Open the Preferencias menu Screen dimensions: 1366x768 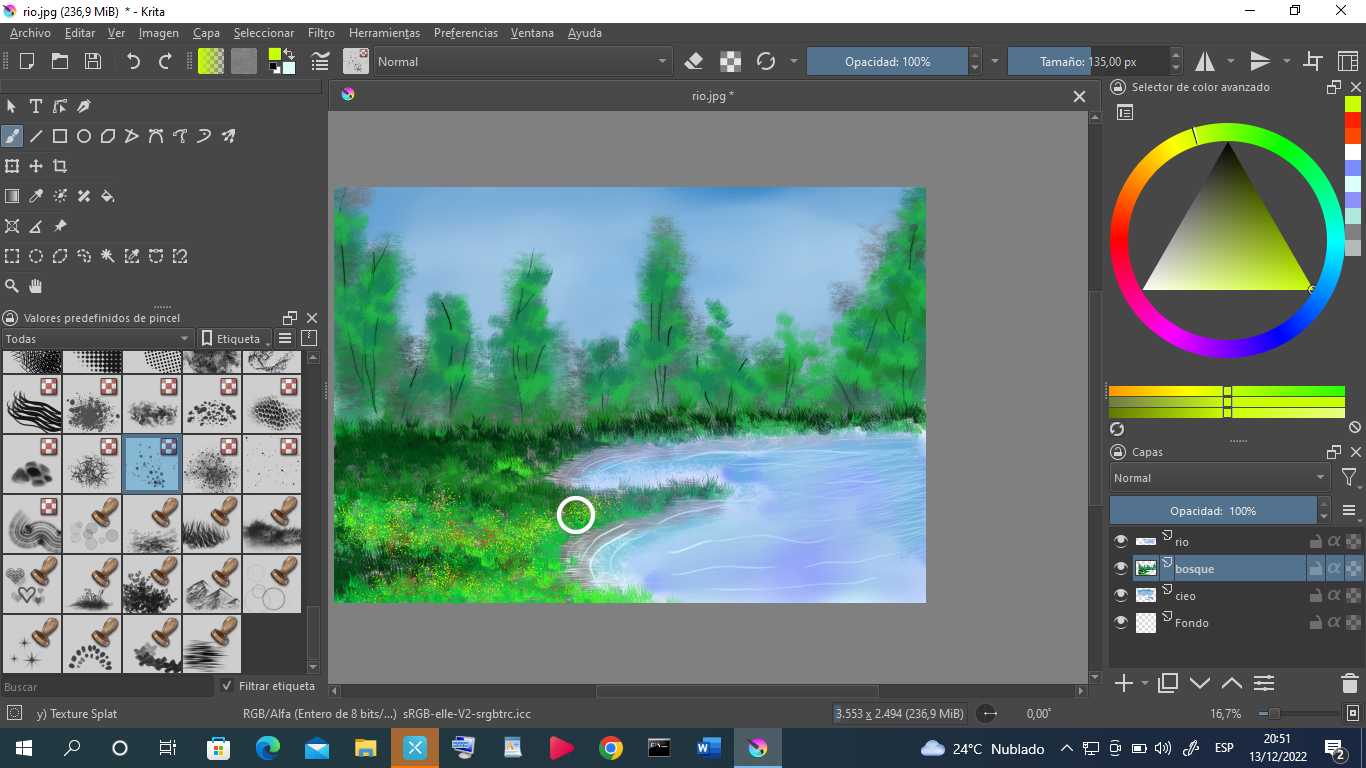coord(466,33)
